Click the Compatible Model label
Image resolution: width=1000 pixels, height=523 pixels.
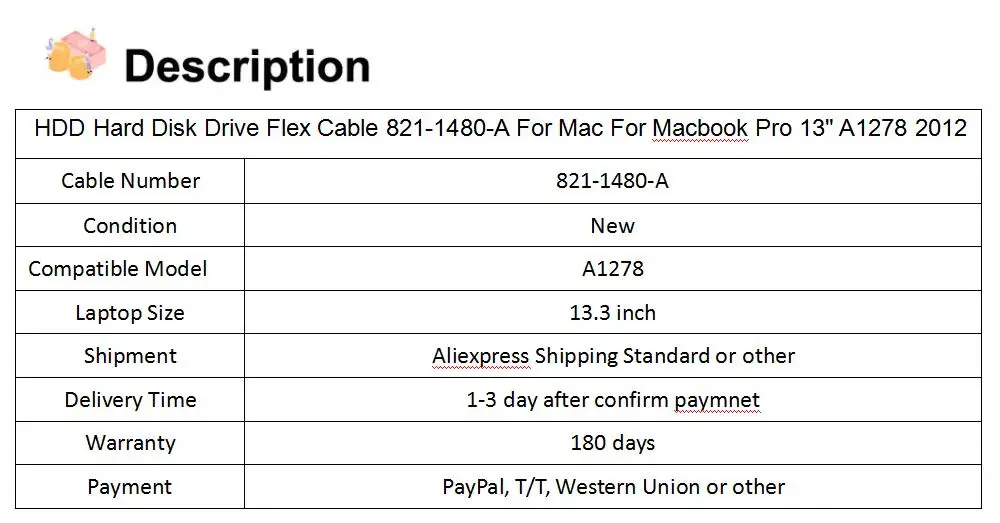[118, 269]
